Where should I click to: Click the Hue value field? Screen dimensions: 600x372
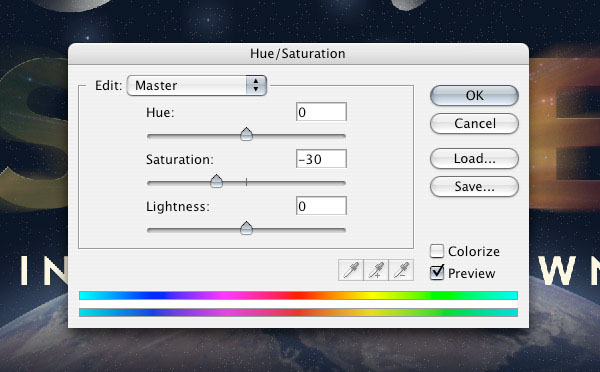321,112
